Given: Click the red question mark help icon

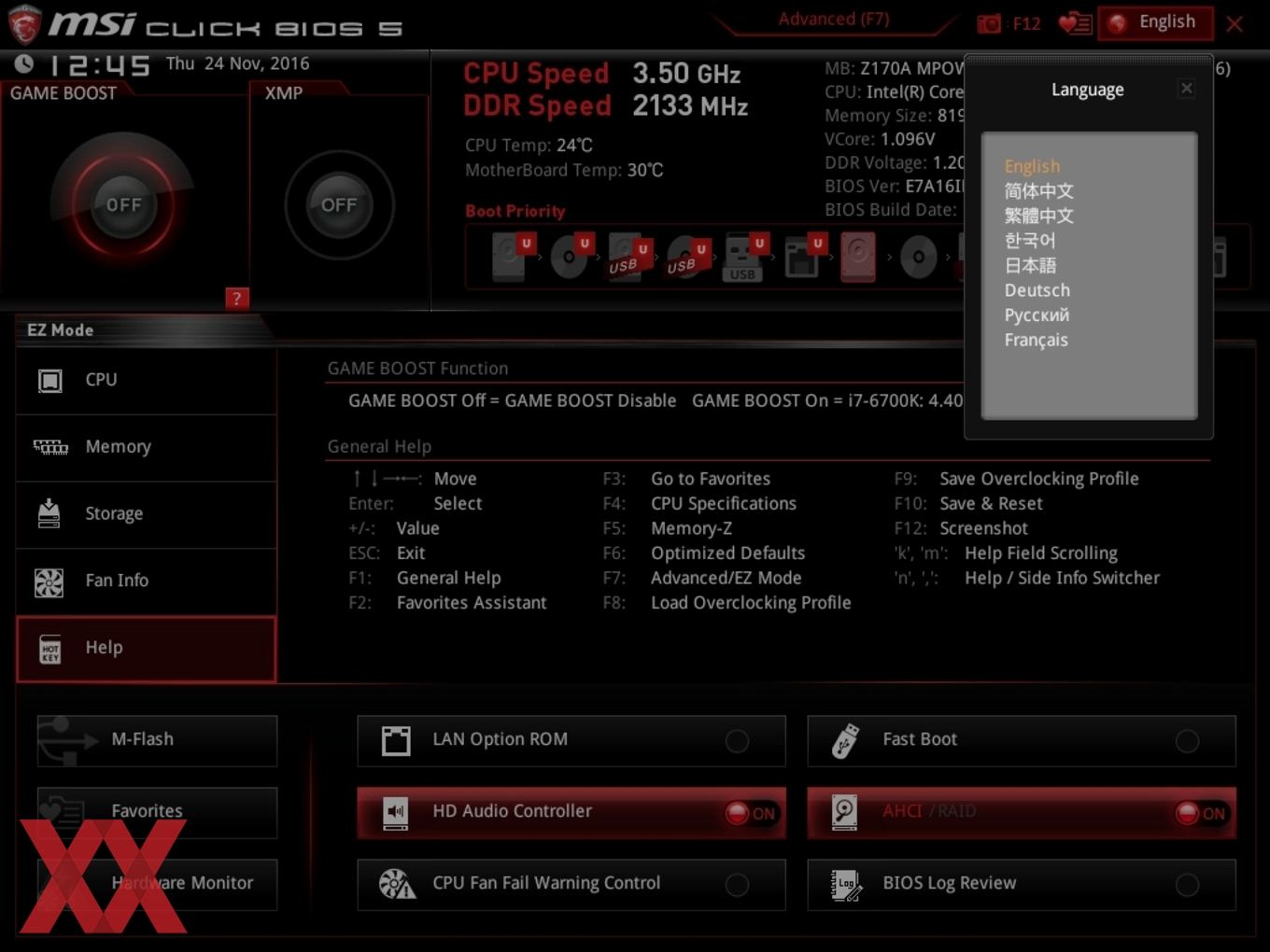Looking at the screenshot, I should point(236,299).
